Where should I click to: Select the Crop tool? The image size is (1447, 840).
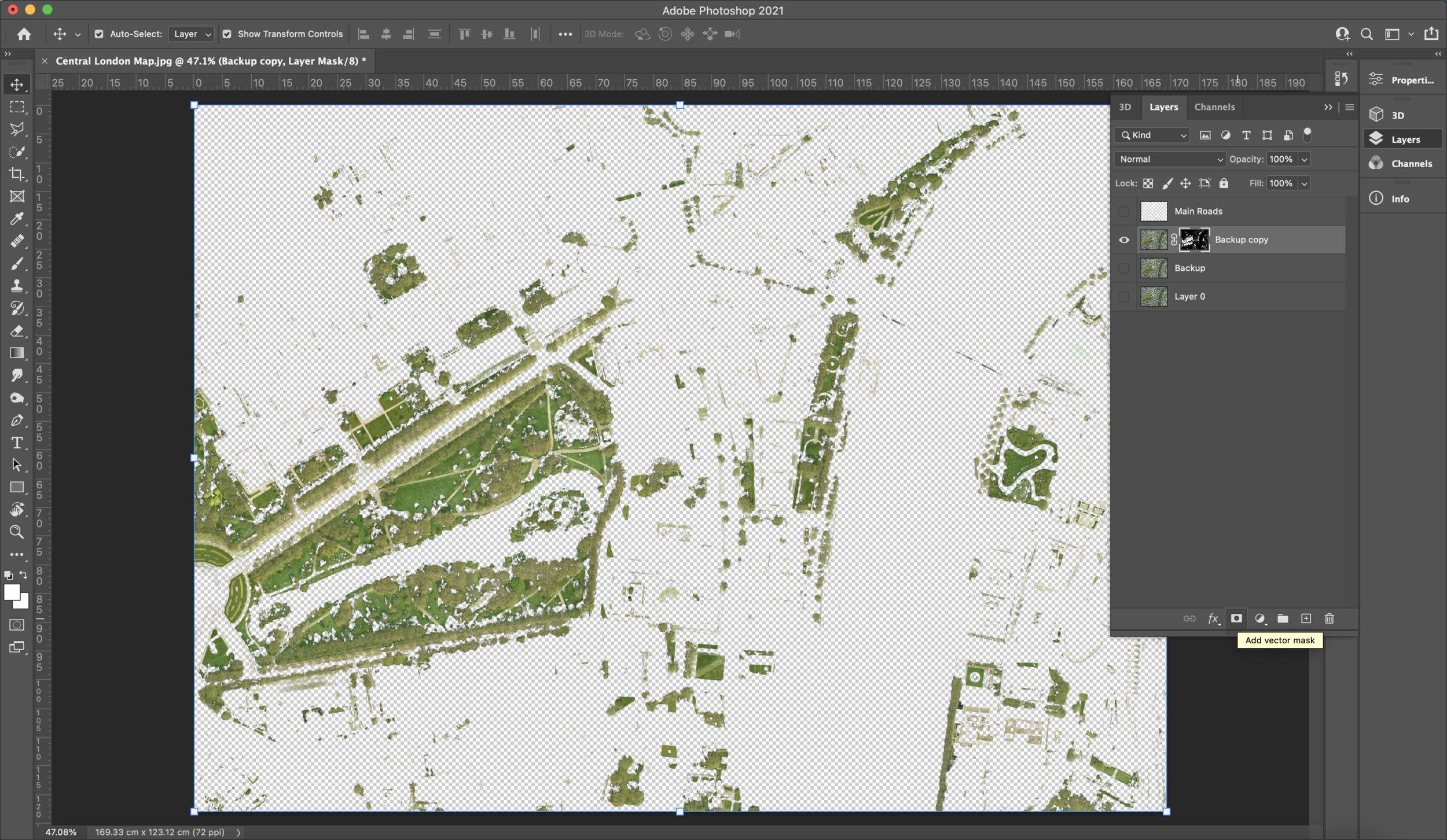pyautogui.click(x=17, y=174)
